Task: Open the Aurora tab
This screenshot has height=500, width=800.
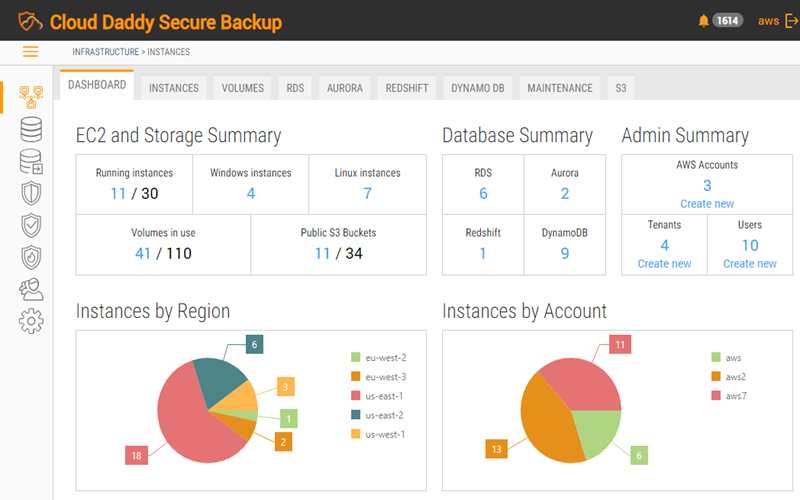Action: click(345, 88)
